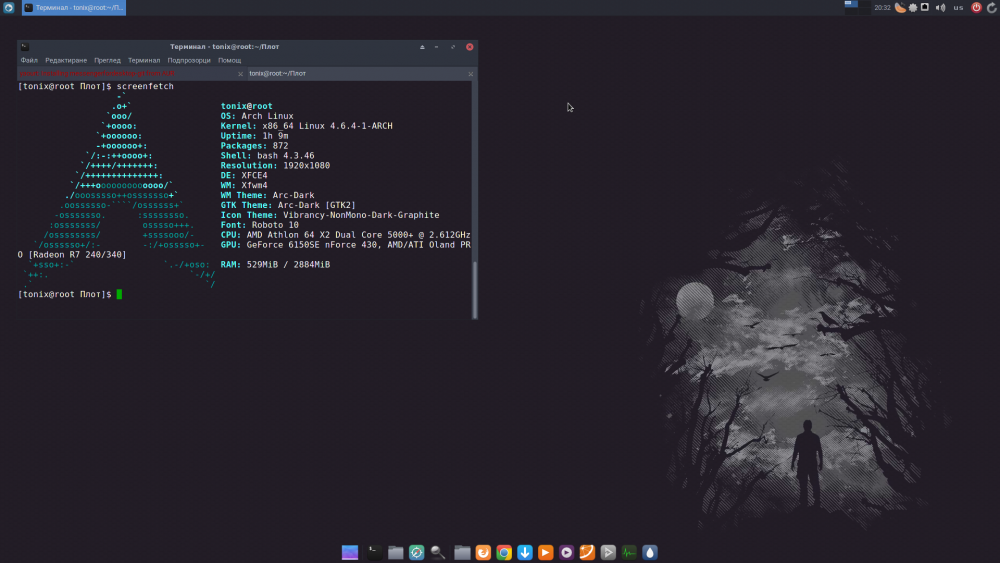Click the show desktop icon in the dock
Screen dimensions: 1000x563
350,552
